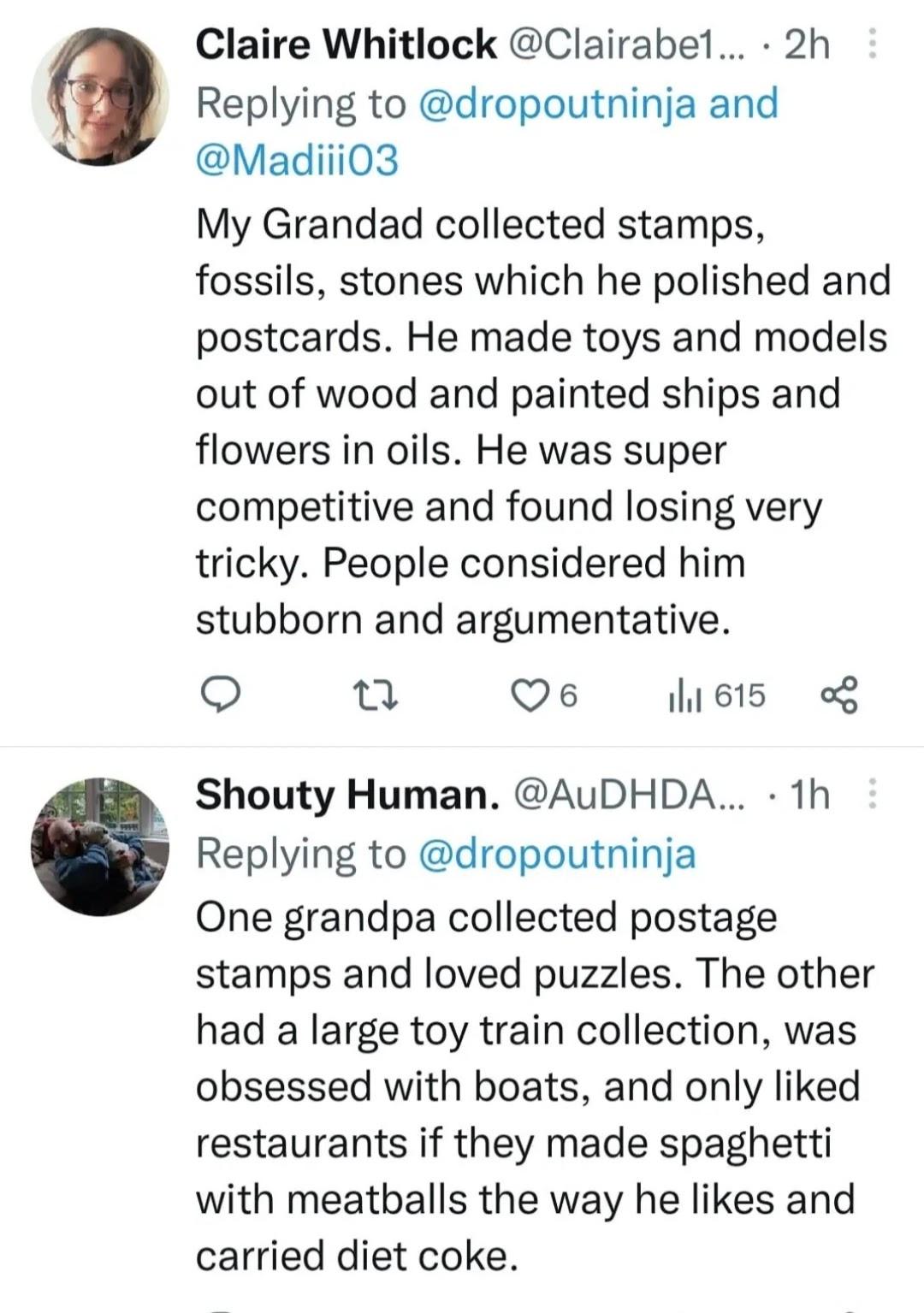Image resolution: width=924 pixels, height=1313 pixels.
Task: Open @dropoutninja mention in Shouty Human's reply
Action: click(x=557, y=854)
